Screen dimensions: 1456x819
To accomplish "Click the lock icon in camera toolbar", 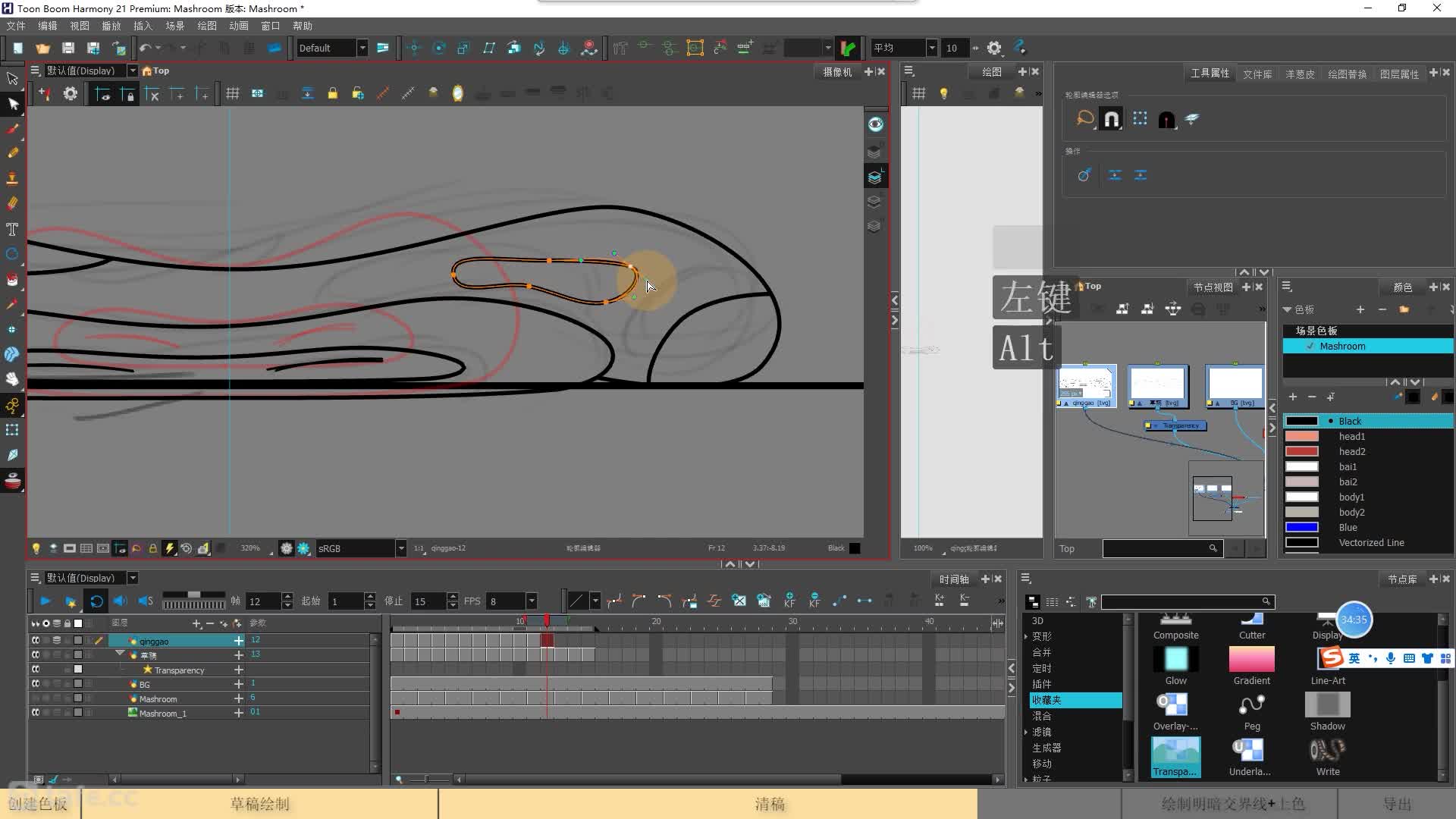I will [332, 93].
